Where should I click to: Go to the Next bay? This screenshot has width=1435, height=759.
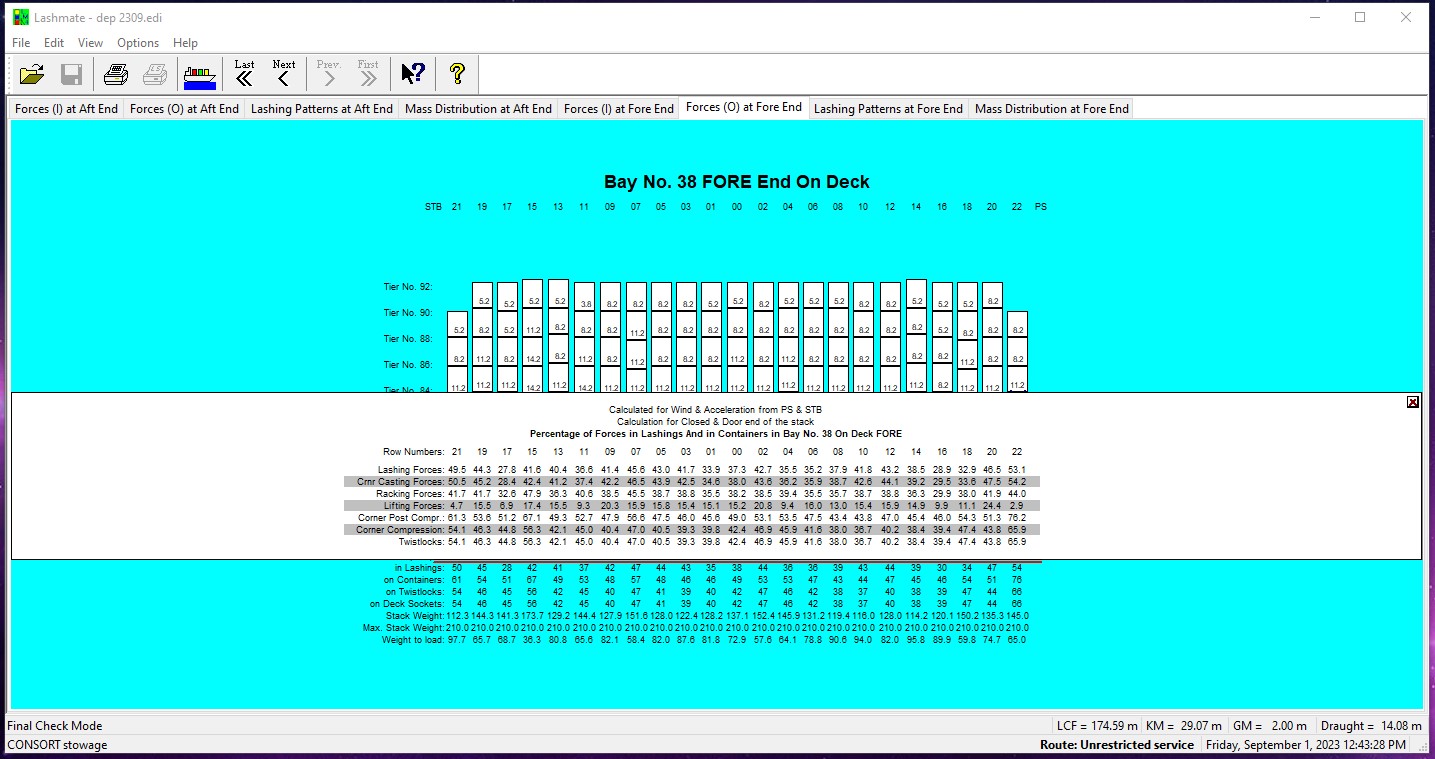coord(284,74)
